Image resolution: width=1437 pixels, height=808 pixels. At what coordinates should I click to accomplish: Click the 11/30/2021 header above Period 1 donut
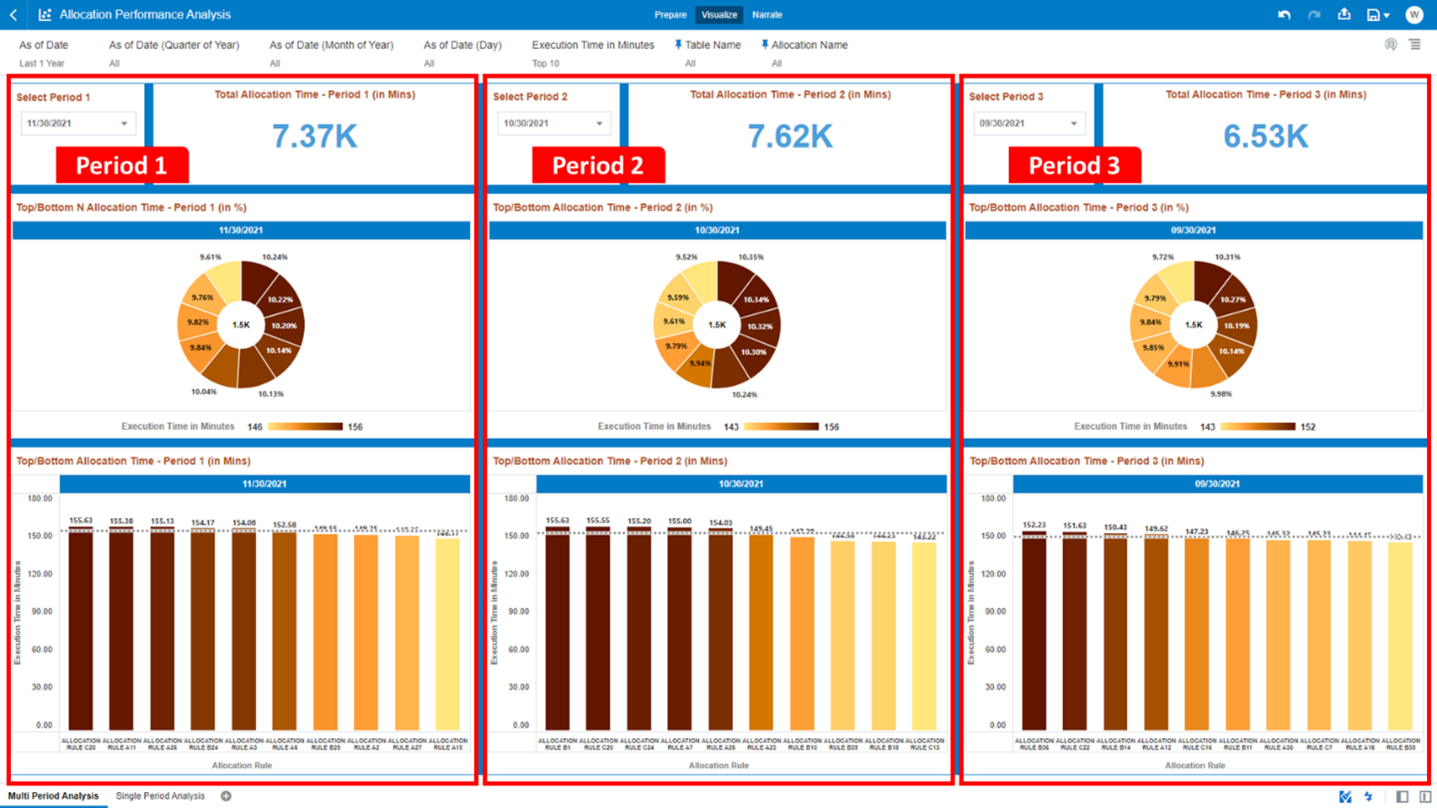point(241,230)
